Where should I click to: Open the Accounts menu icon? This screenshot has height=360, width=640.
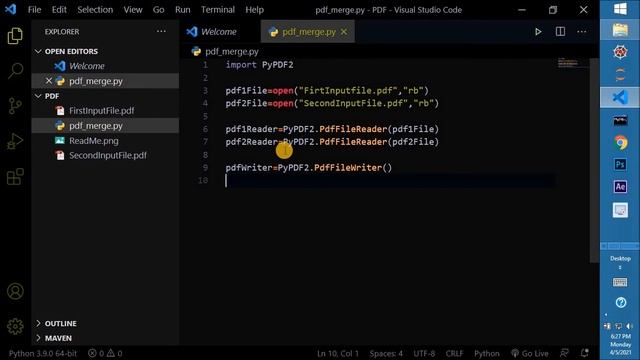(15, 291)
